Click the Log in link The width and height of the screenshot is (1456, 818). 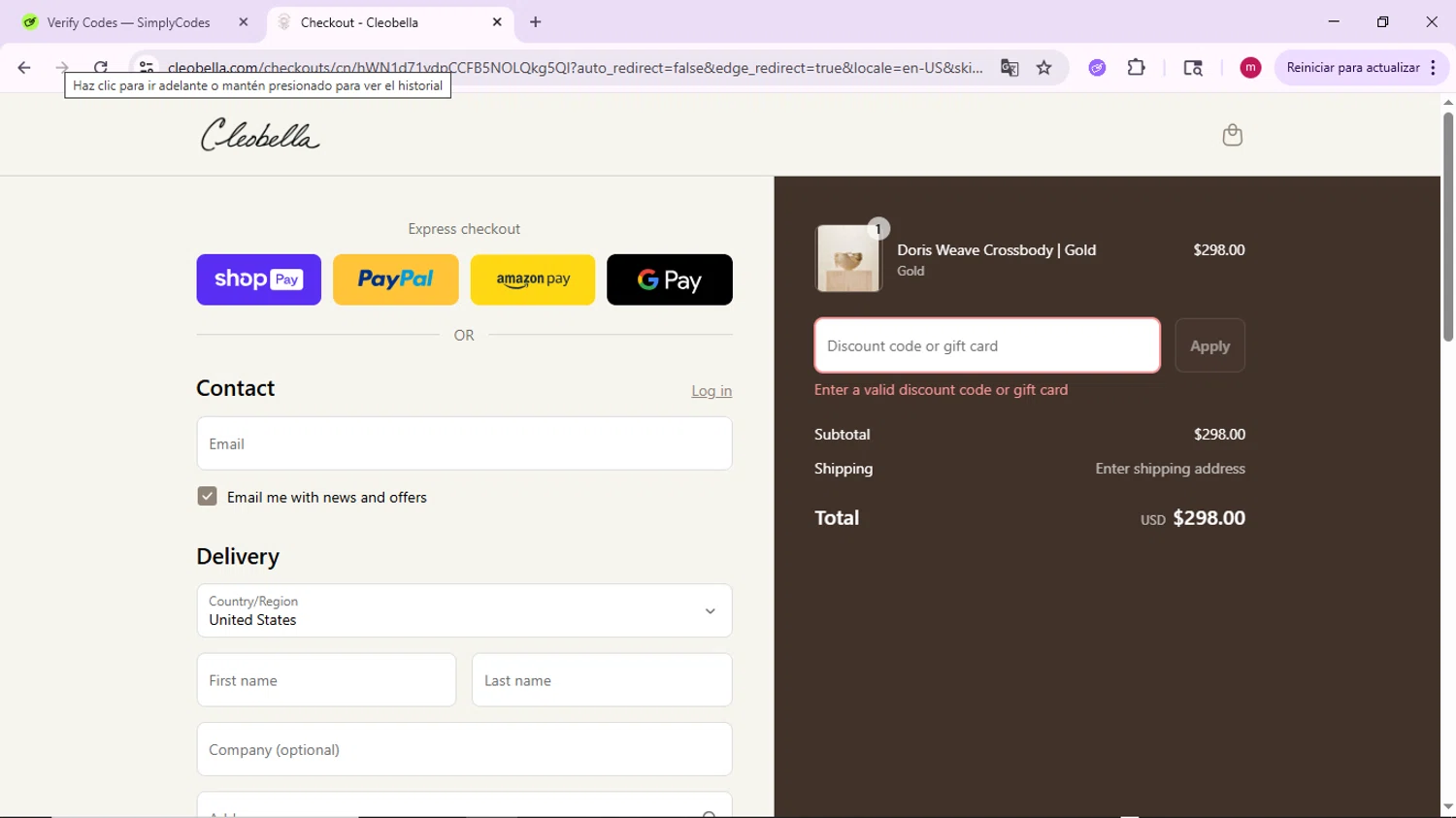(711, 391)
